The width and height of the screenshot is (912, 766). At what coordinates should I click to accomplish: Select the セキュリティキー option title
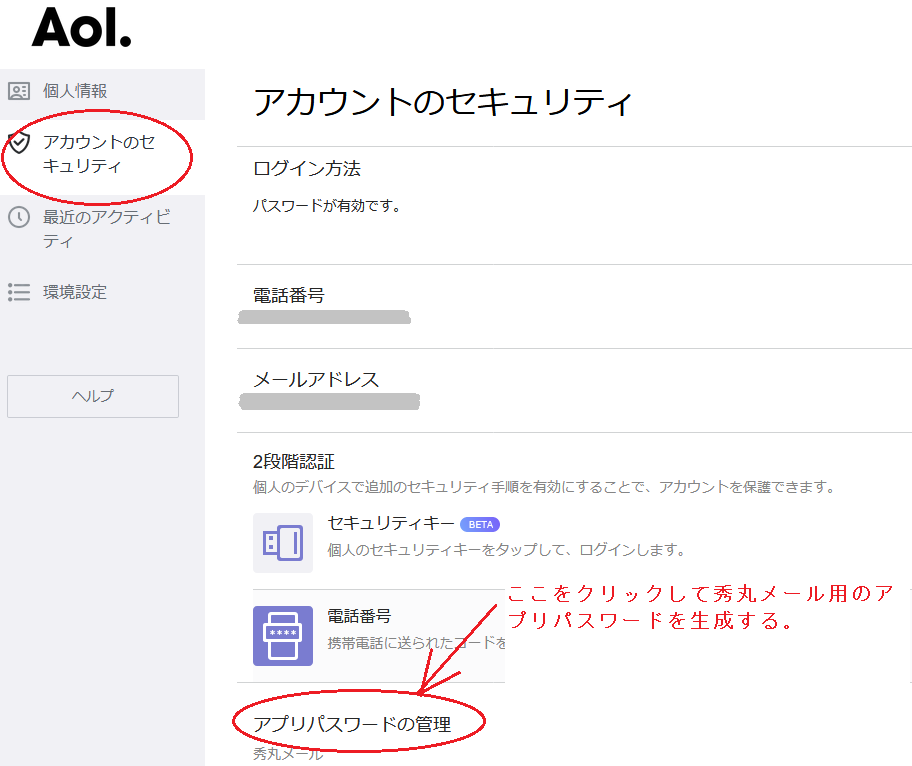pyautogui.click(x=391, y=523)
